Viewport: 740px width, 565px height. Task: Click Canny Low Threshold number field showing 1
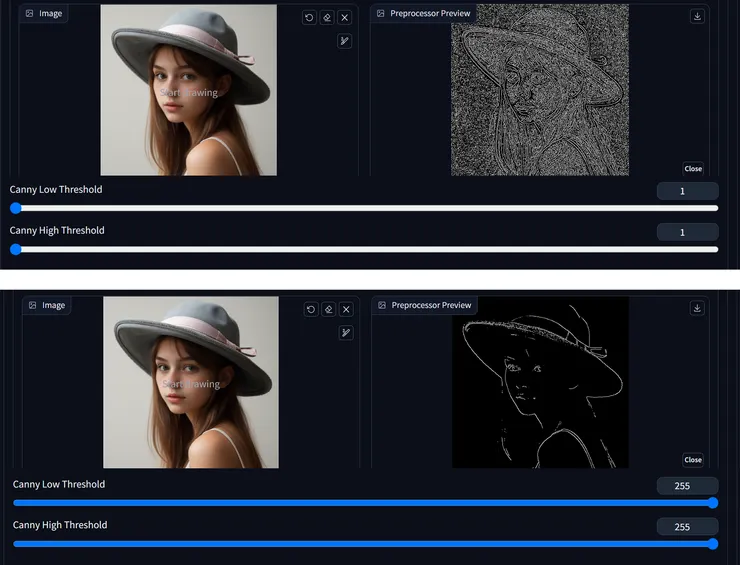click(x=687, y=191)
